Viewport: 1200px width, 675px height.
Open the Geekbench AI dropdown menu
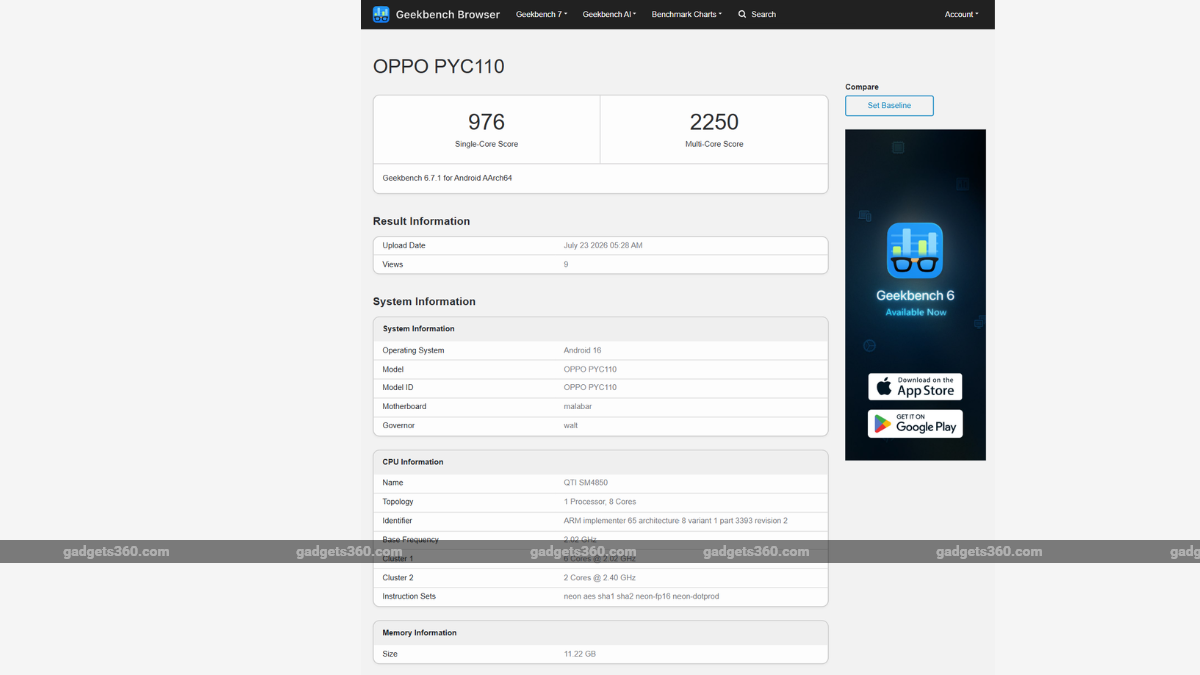[x=609, y=14]
